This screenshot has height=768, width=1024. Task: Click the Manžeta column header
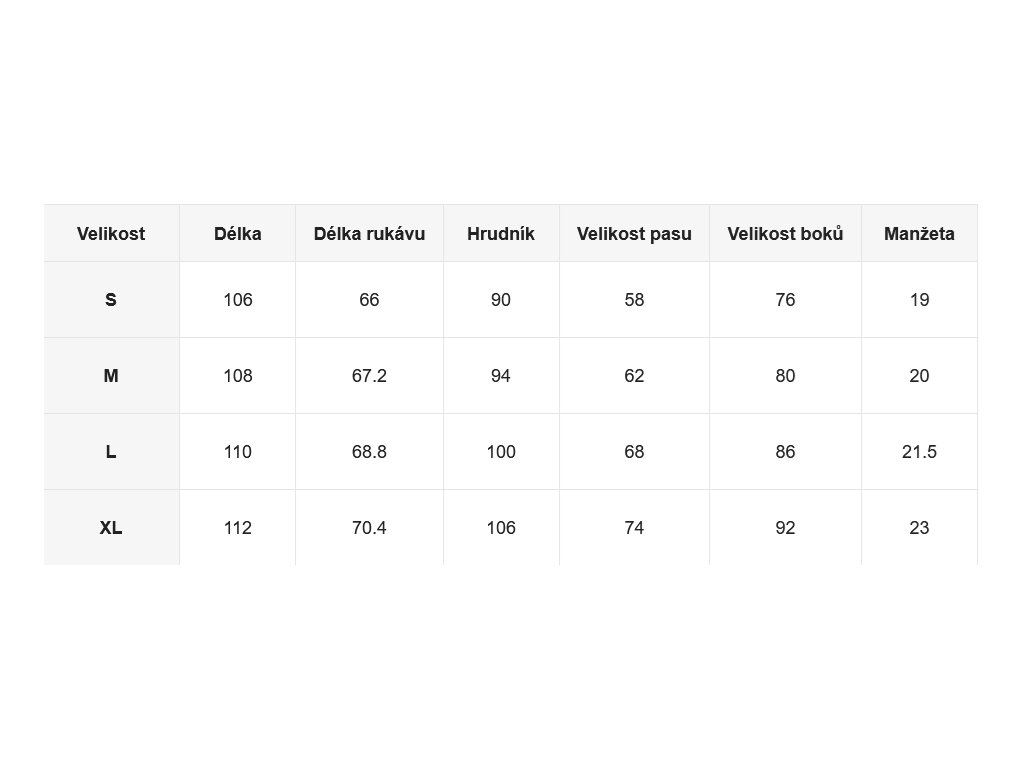pos(920,233)
